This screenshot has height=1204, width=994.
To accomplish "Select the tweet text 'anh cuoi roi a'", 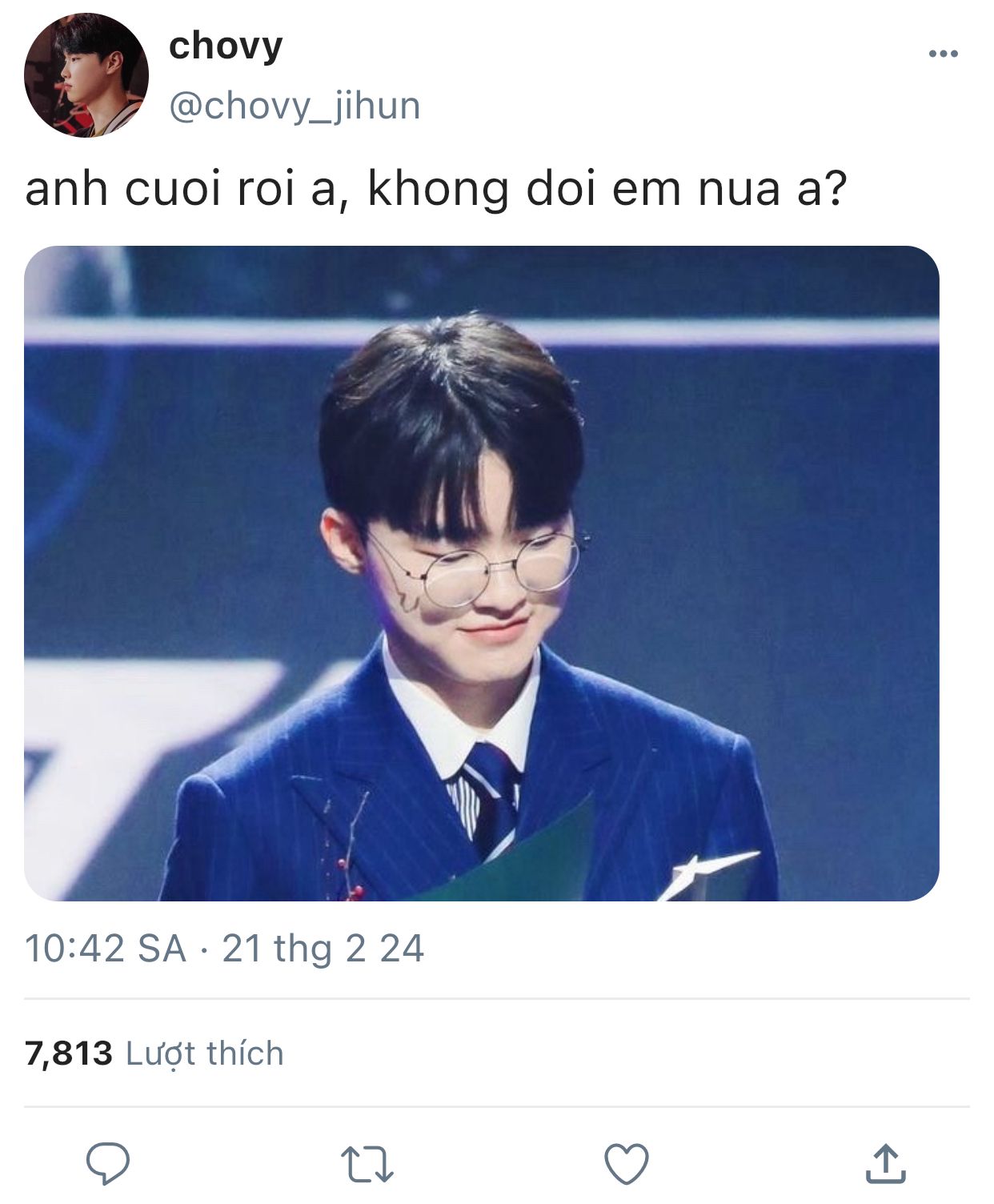I will pyautogui.click(x=181, y=189).
